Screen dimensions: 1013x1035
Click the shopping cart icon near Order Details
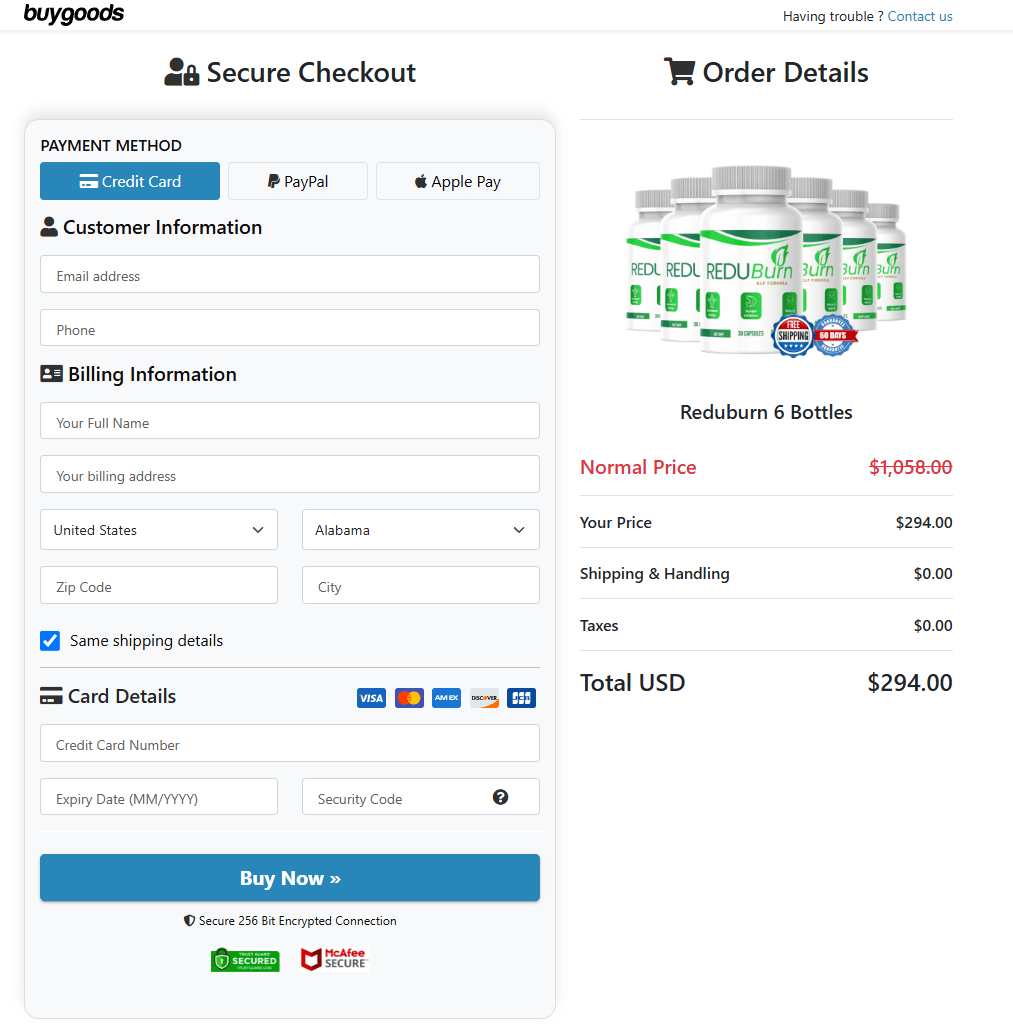click(x=681, y=71)
